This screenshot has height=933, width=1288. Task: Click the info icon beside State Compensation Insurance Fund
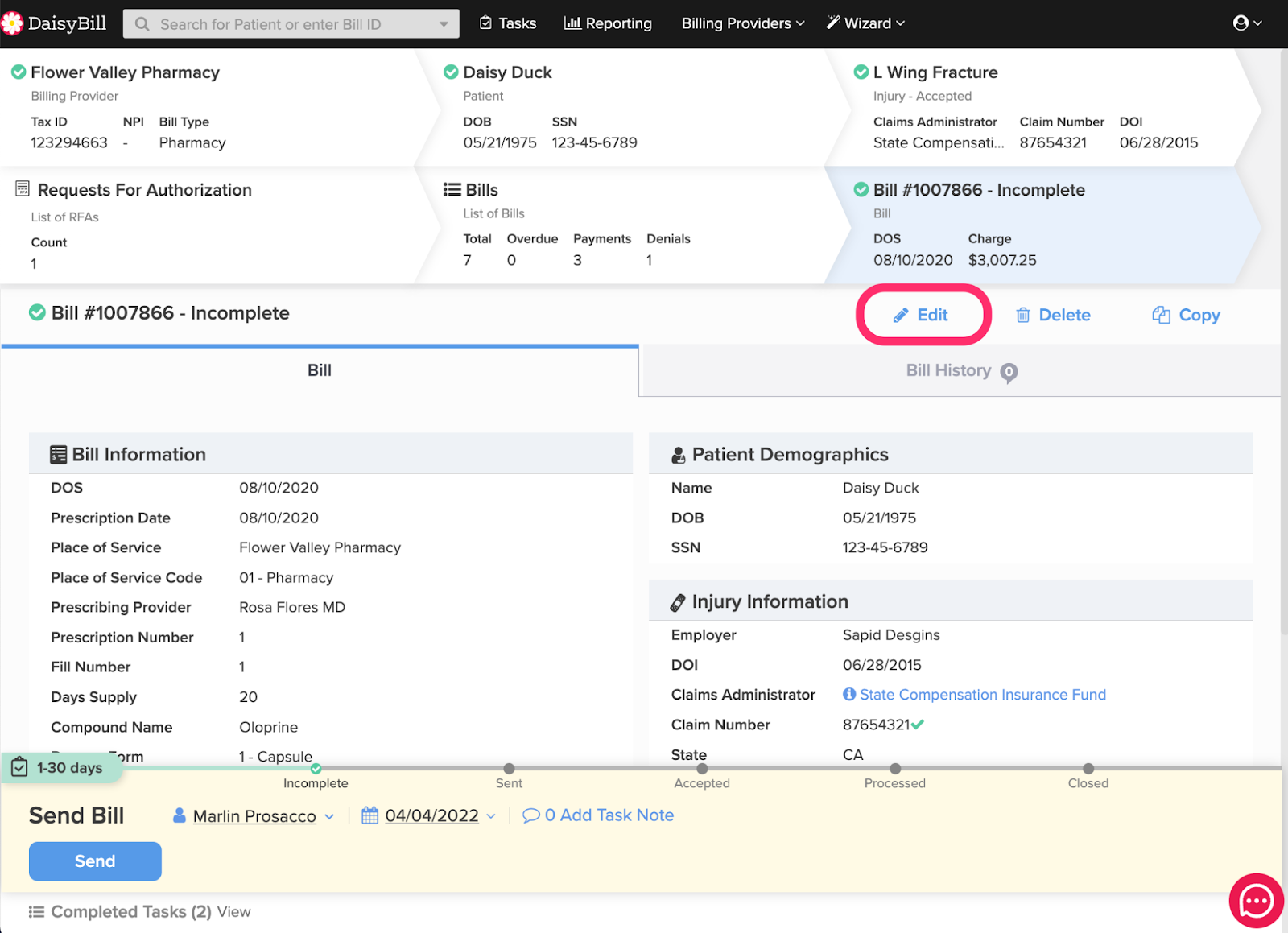point(849,694)
